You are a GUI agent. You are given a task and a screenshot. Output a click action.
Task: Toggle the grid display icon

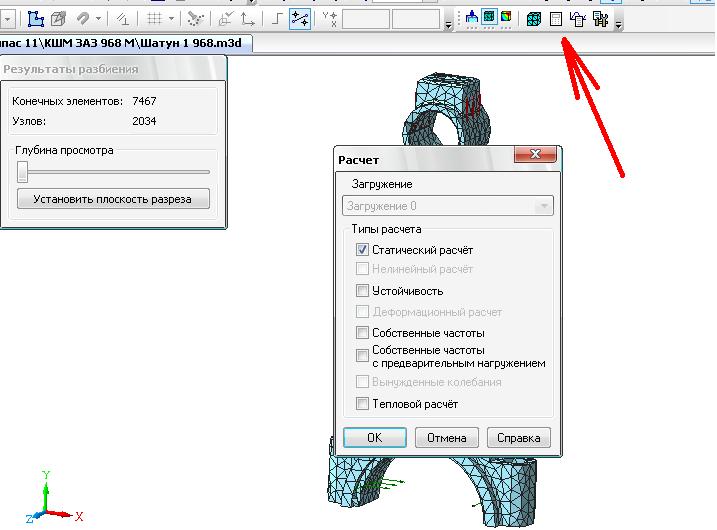155,19
